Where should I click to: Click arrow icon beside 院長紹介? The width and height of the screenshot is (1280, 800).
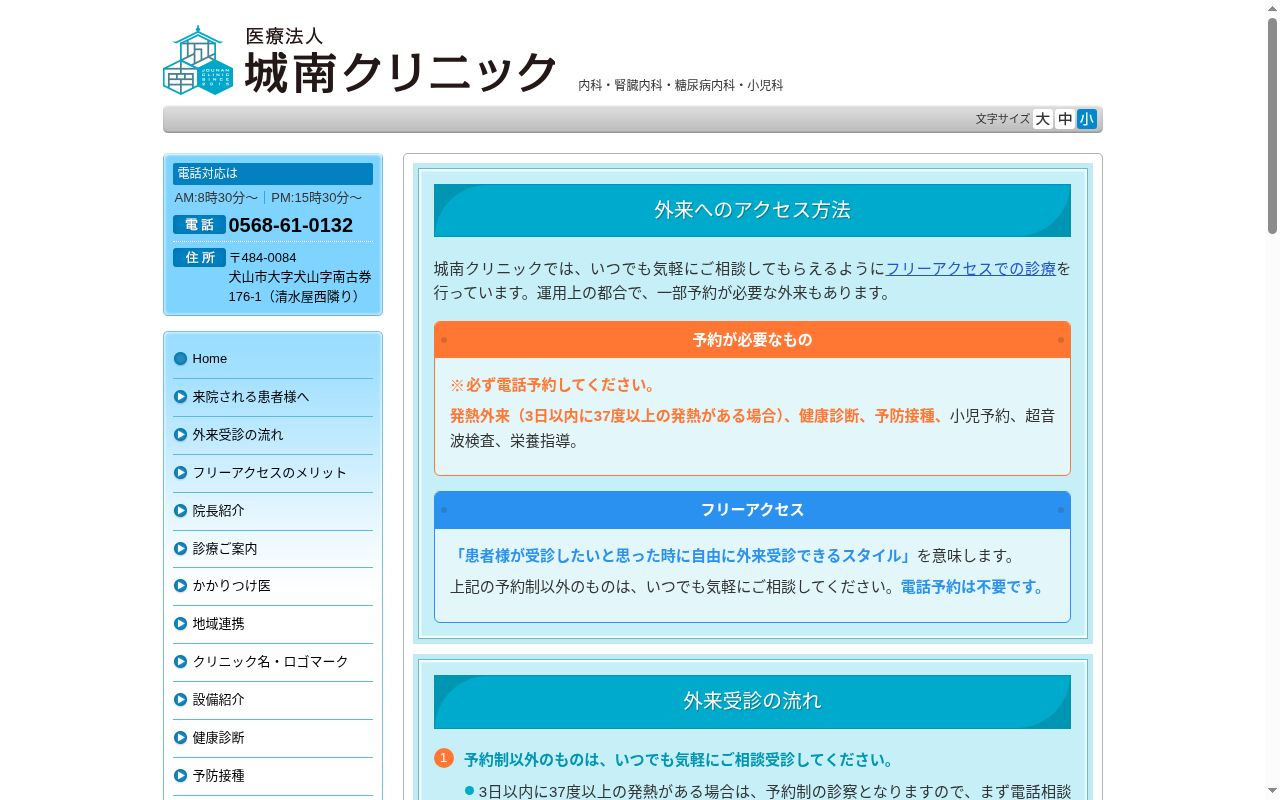click(x=181, y=511)
